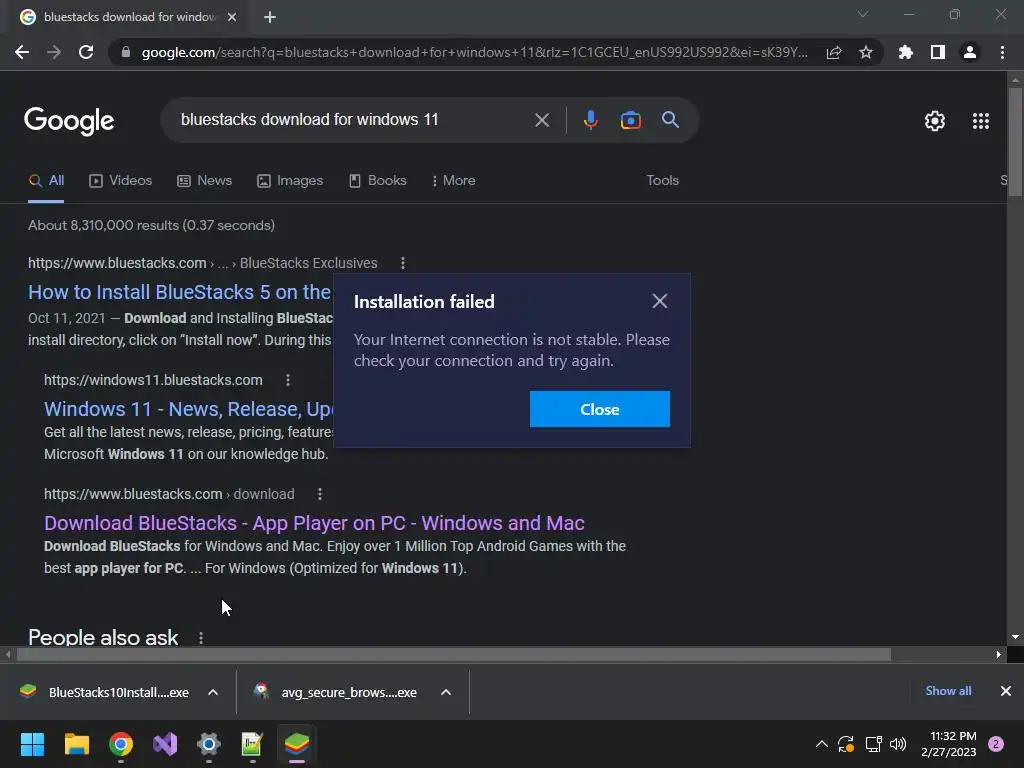Open the Windows Start menu
Viewport: 1024px width, 768px height.
pos(32,744)
